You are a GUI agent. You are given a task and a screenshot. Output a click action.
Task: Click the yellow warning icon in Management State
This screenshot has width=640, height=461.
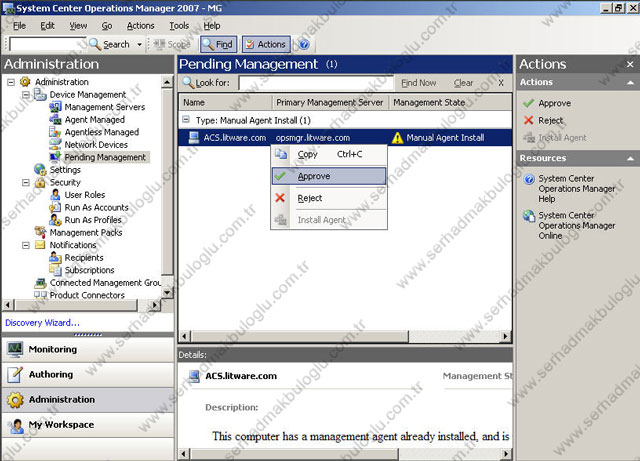(x=397, y=138)
